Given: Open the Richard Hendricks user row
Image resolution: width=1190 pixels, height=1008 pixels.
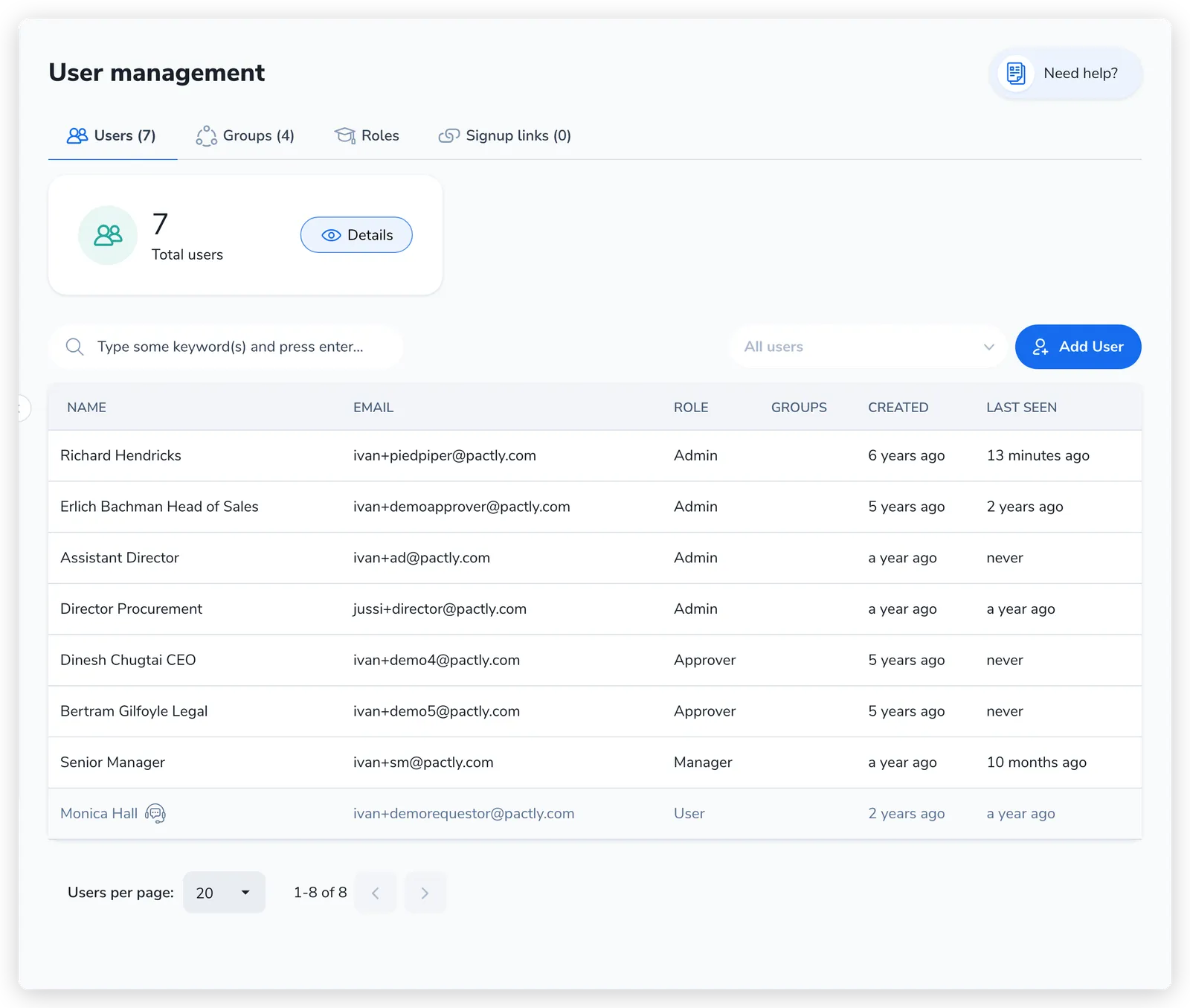Looking at the screenshot, I should 595,455.
